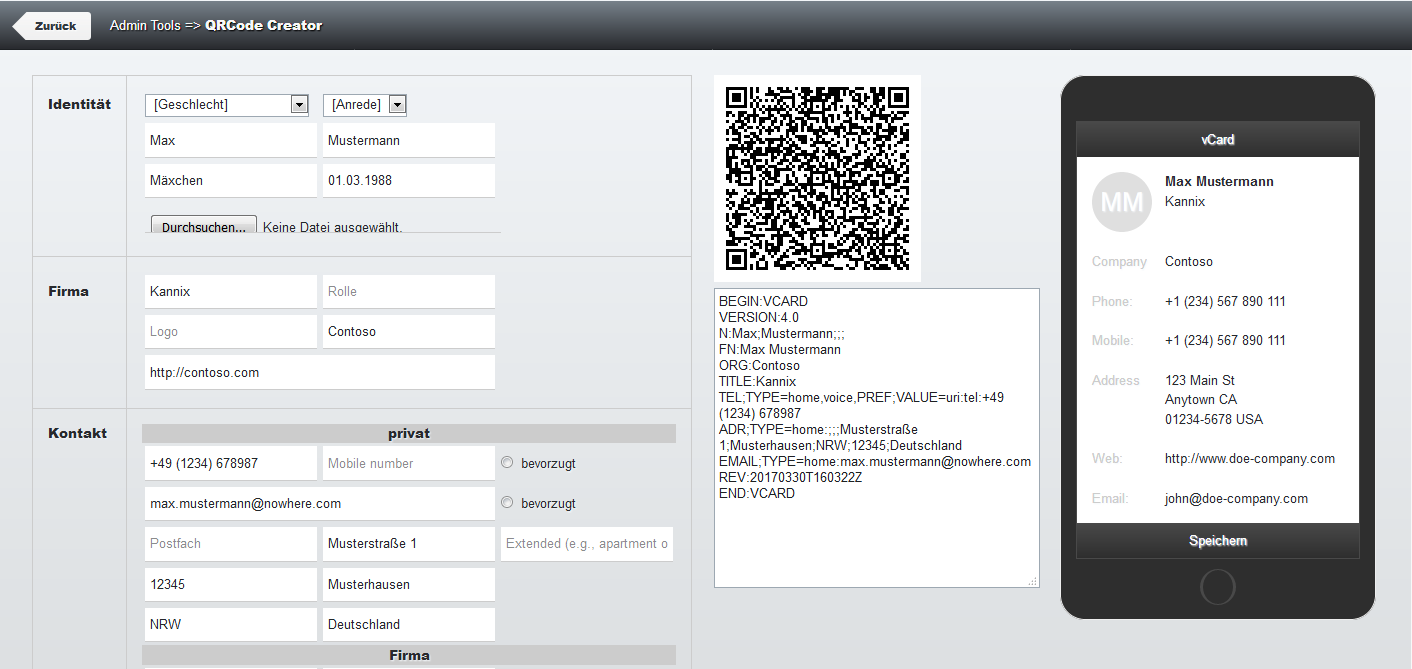Click the city field containing Musterhausen
Viewport: 1412px width, 669px height.
pyautogui.click(x=409, y=585)
